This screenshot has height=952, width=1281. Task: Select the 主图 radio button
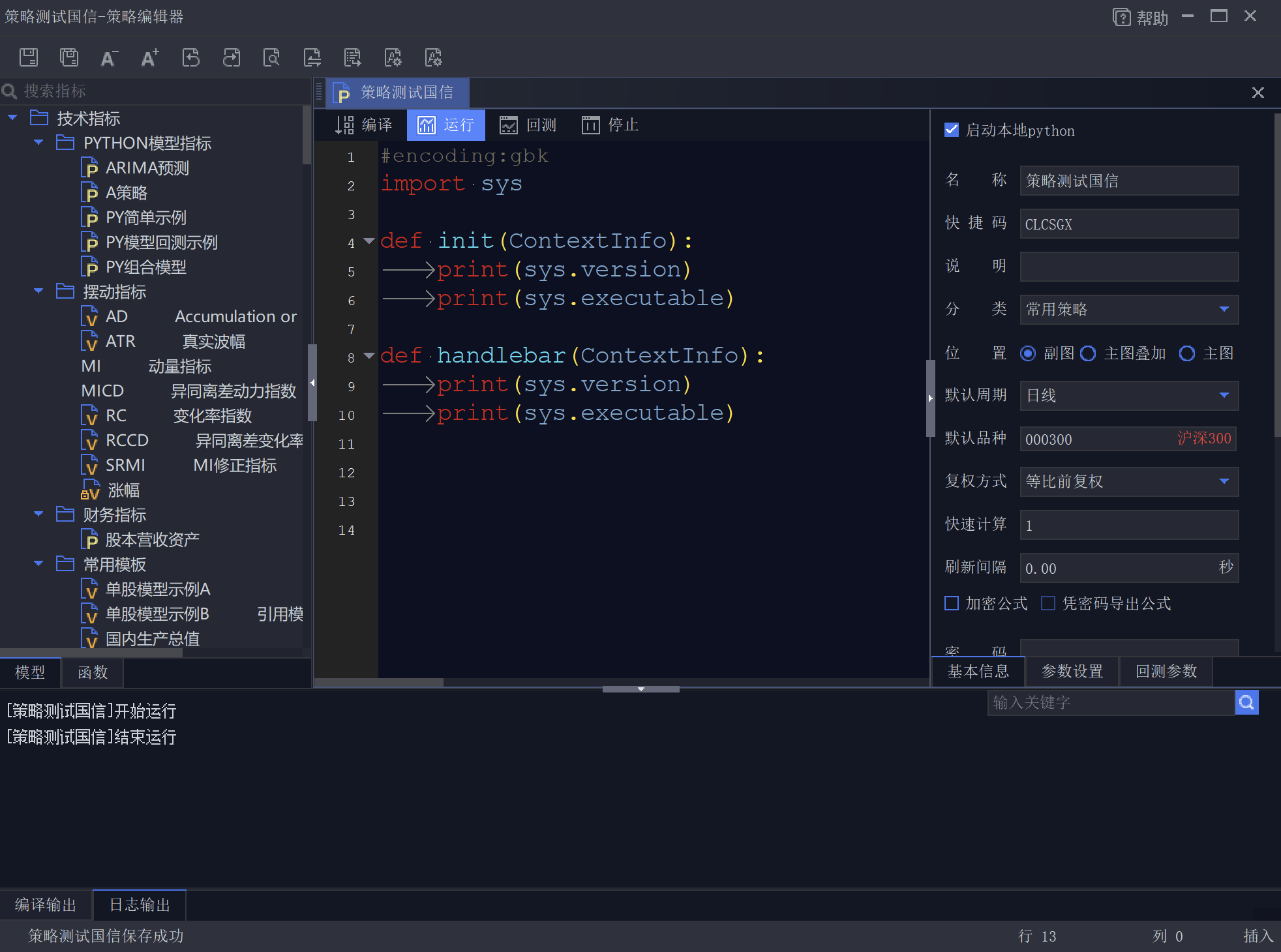click(x=1188, y=353)
